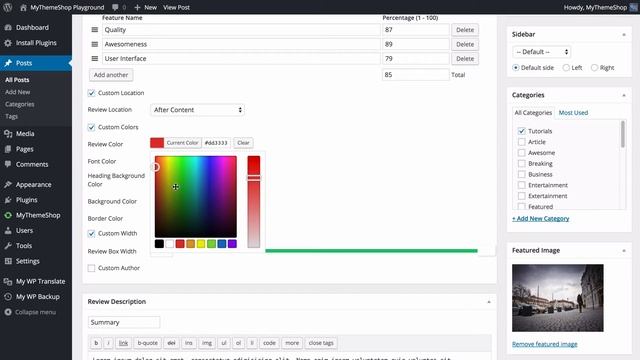This screenshot has height=360, width=640.
Task: Click Remove featured image link
Action: click(544, 344)
